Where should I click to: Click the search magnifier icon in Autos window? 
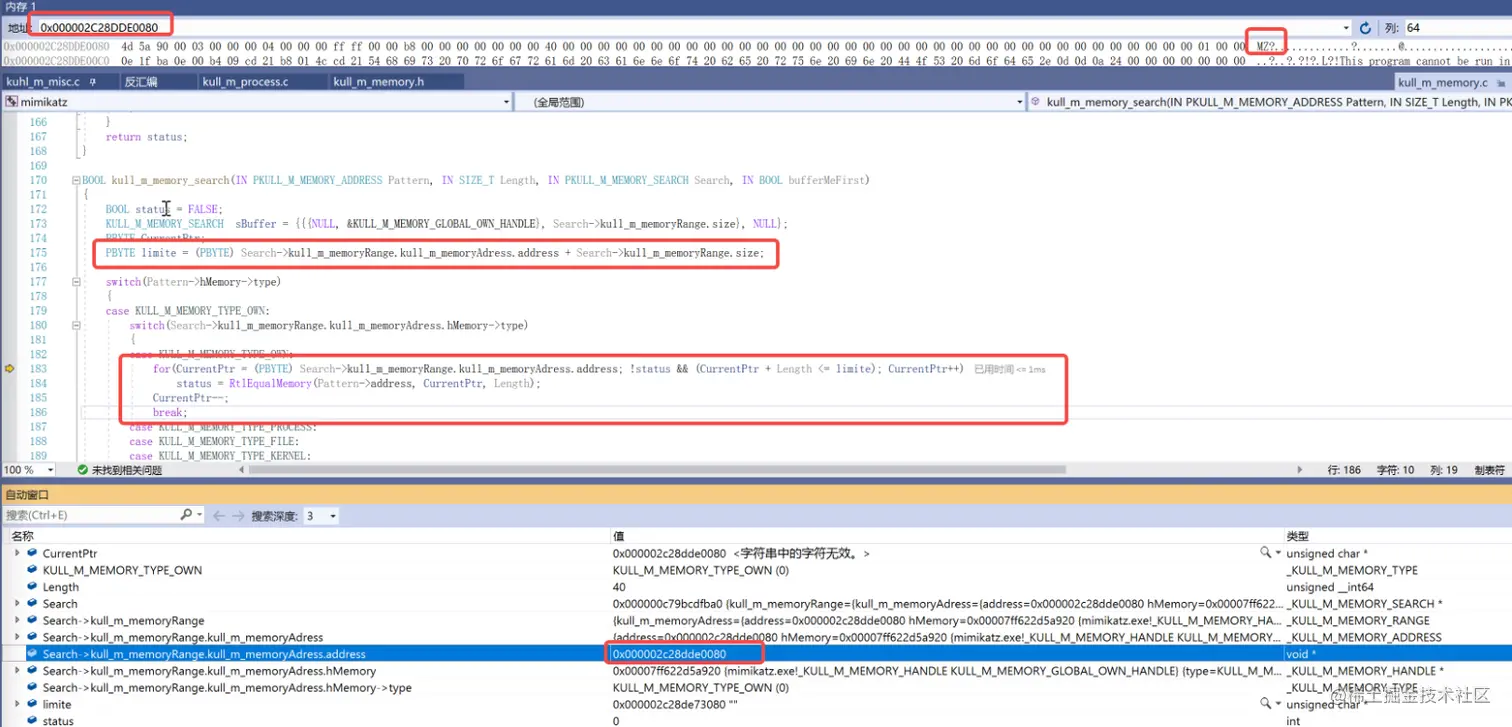pyautogui.click(x=186, y=515)
